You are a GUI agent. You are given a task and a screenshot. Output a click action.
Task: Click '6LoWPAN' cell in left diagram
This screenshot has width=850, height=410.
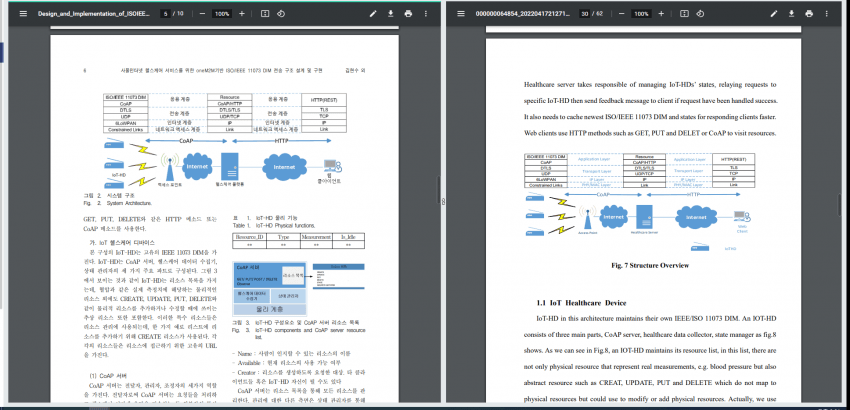(x=126, y=123)
